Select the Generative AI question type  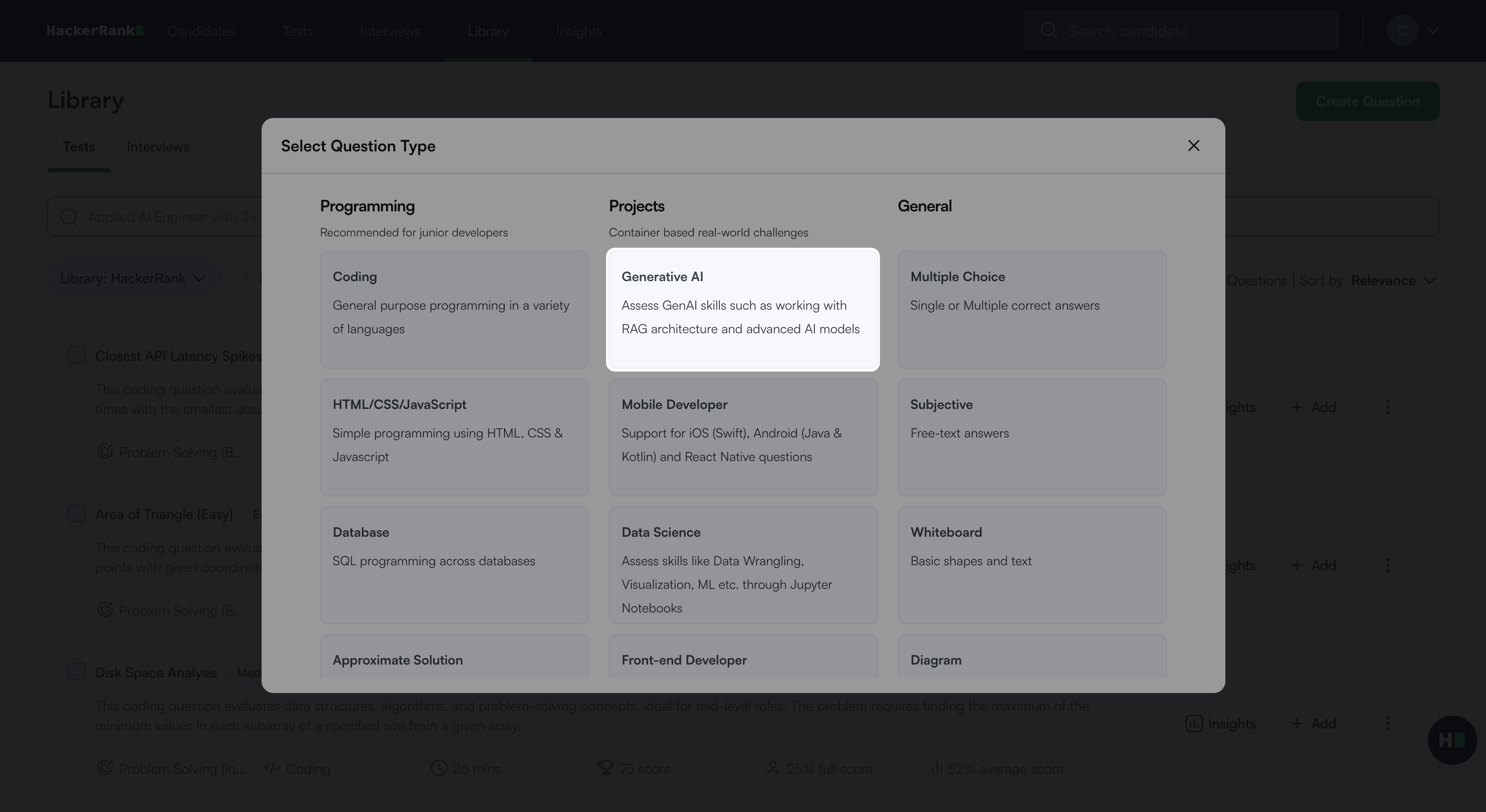click(x=743, y=310)
